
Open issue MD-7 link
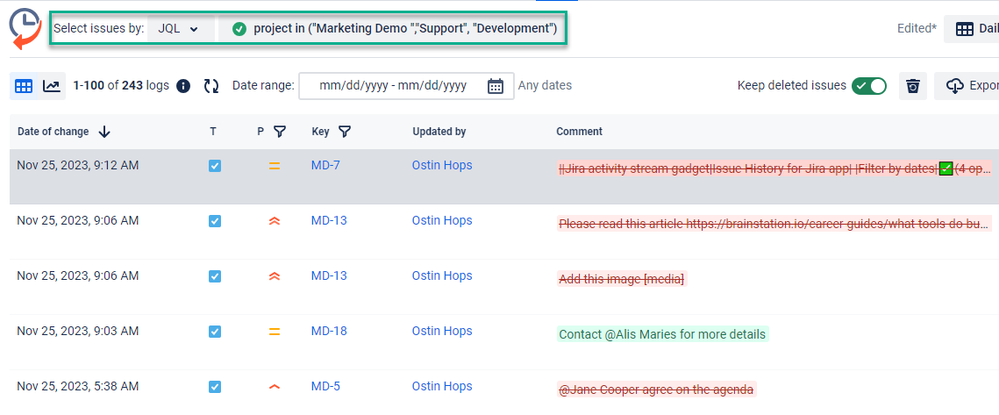click(x=326, y=165)
